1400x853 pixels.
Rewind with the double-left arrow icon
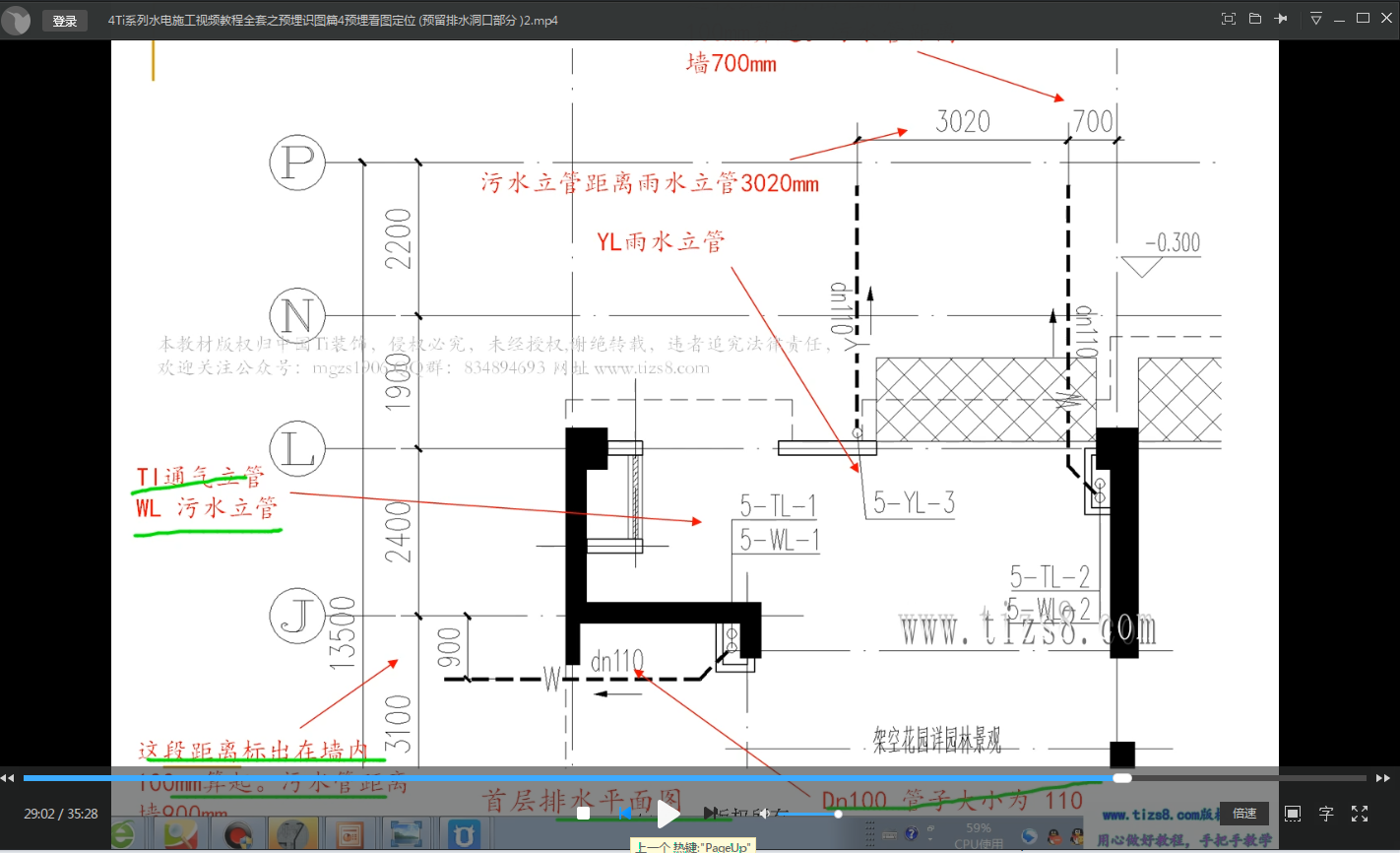(x=8, y=778)
